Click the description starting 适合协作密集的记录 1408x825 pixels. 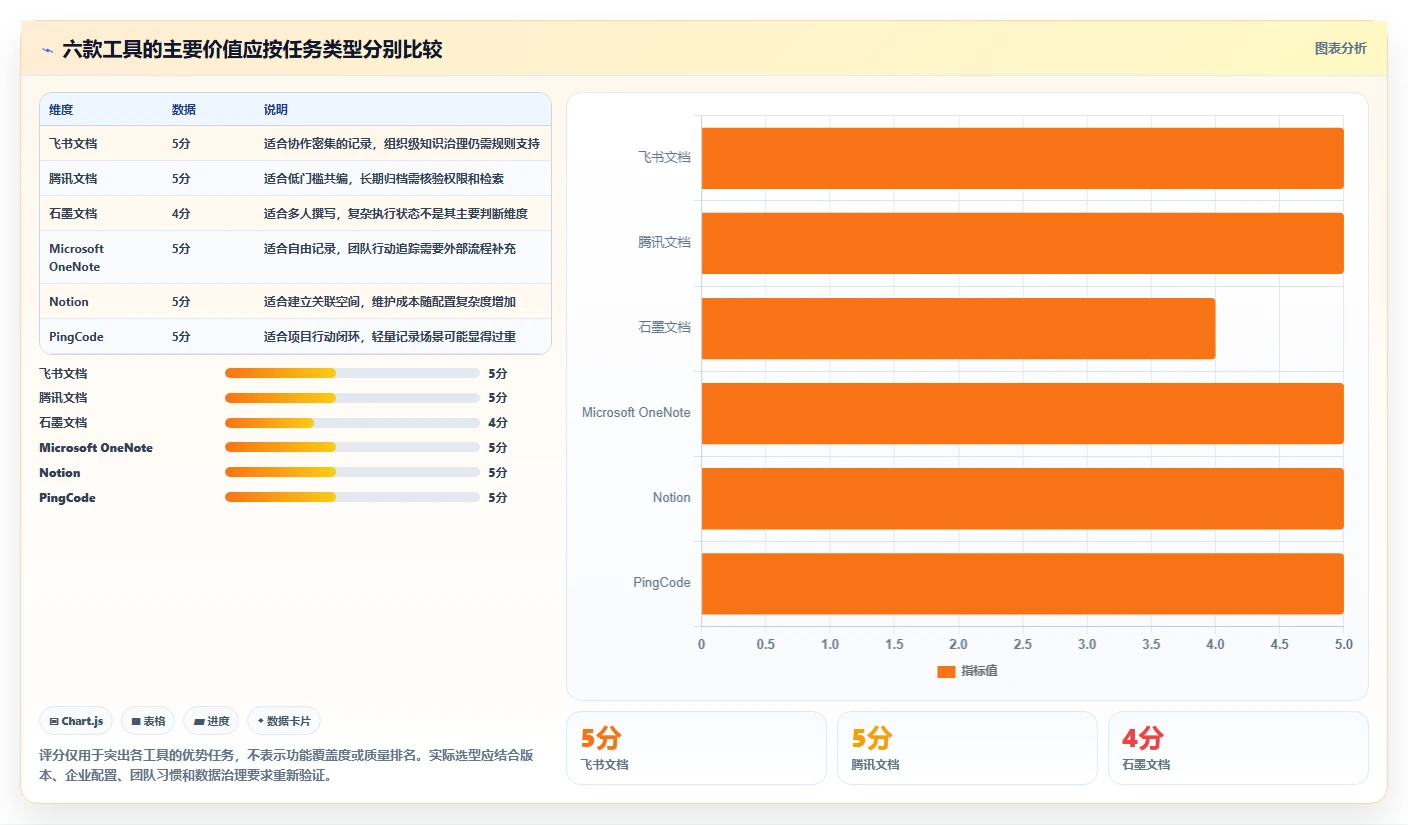(402, 144)
